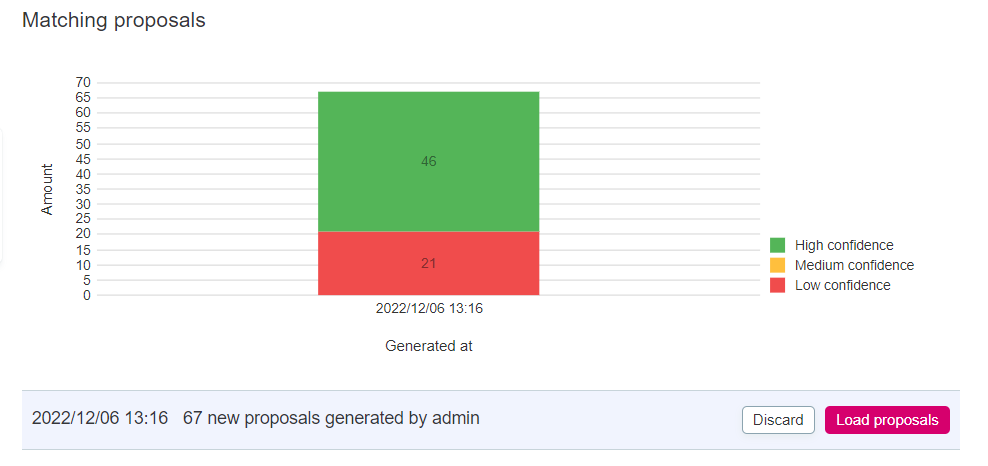Image resolution: width=988 pixels, height=466 pixels.
Task: Click the orange Medium confidence legend swatch
Action: (x=777, y=265)
